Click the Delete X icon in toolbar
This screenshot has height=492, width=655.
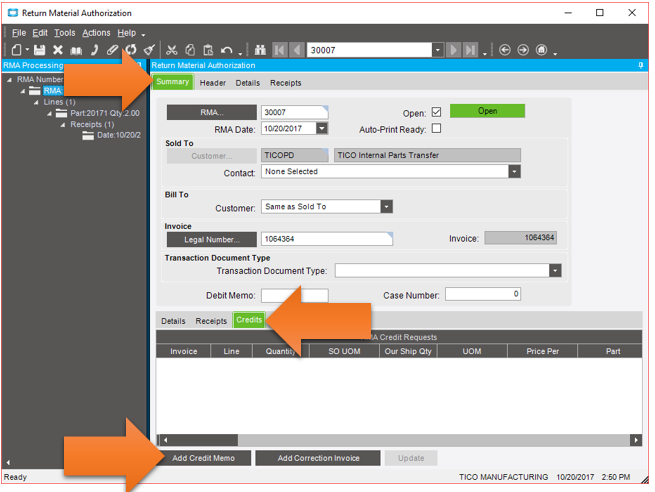pyautogui.click(x=58, y=50)
